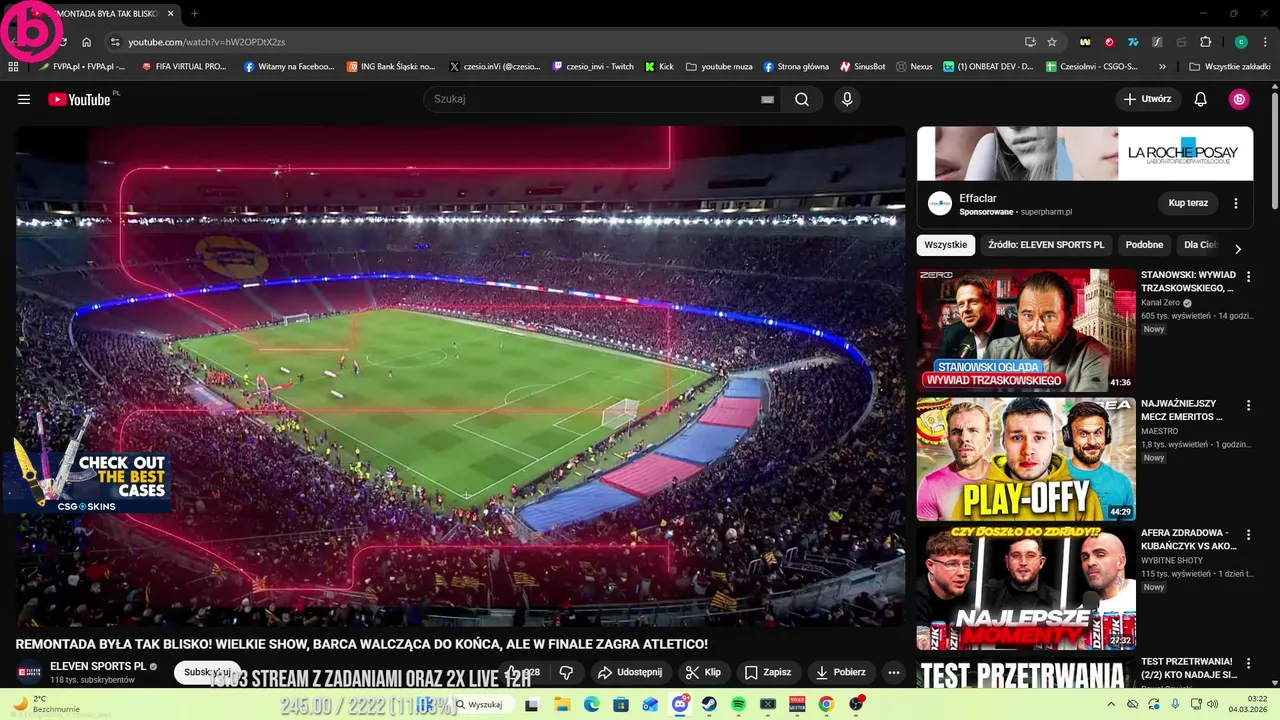Open the YouTube hamburger guide menu
Screen dimensions: 1280x720
(24, 99)
